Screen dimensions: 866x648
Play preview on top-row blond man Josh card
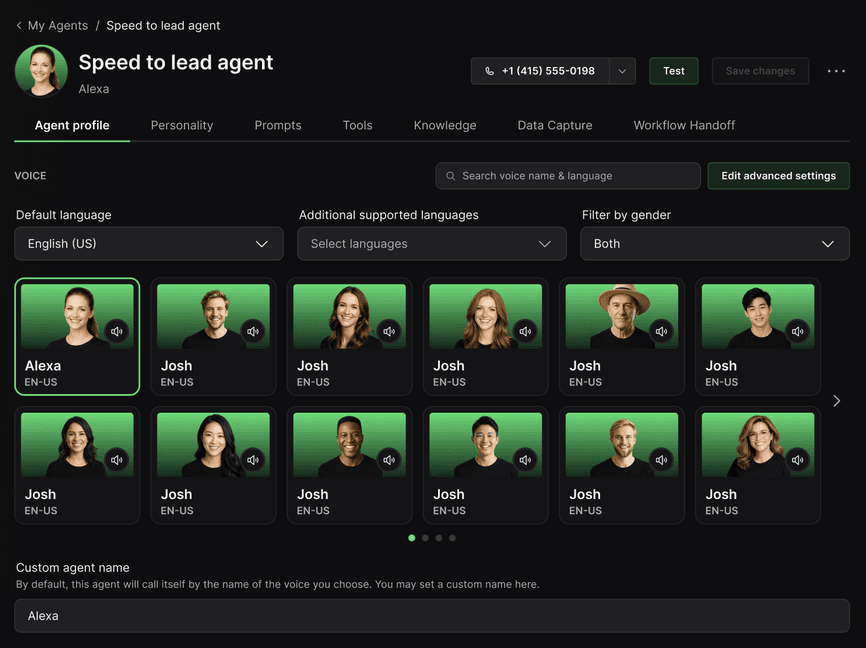[253, 331]
